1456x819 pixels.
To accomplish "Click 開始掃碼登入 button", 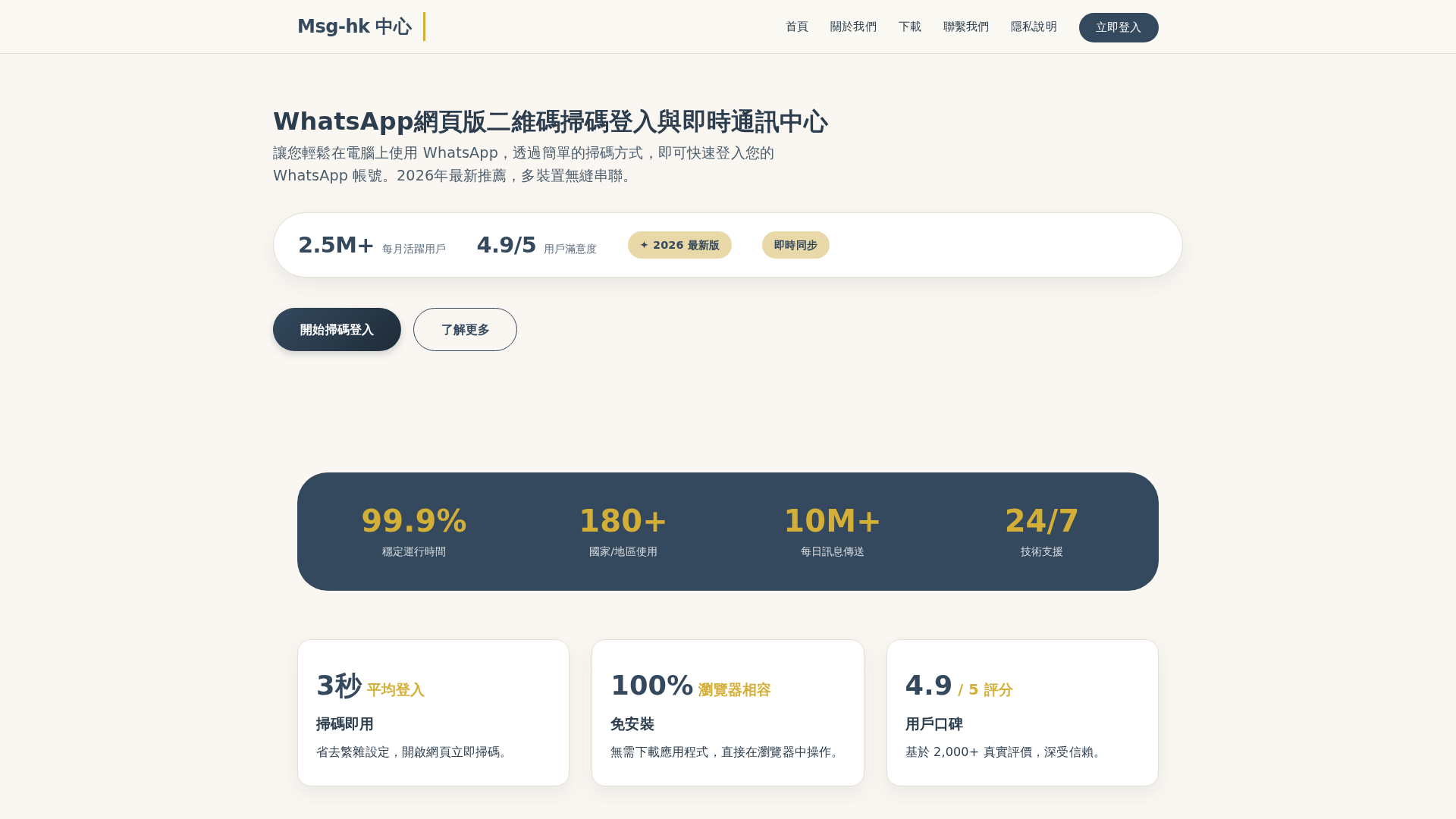I will (x=337, y=329).
